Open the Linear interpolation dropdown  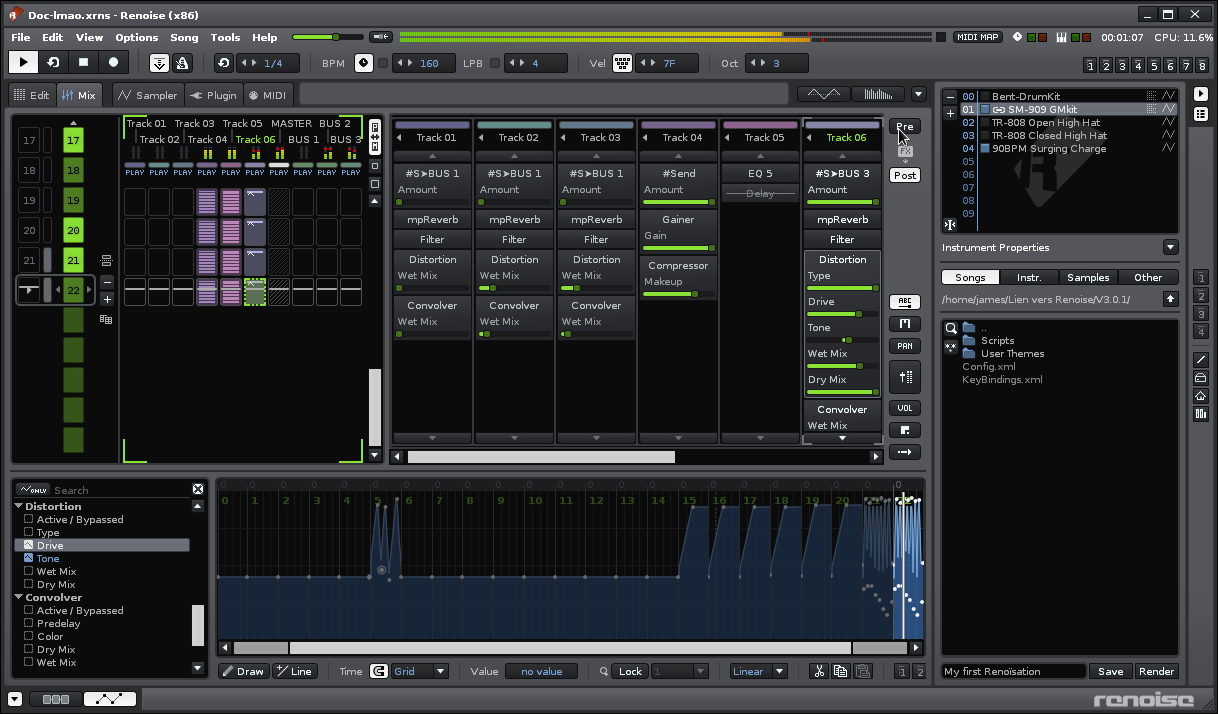pos(758,672)
